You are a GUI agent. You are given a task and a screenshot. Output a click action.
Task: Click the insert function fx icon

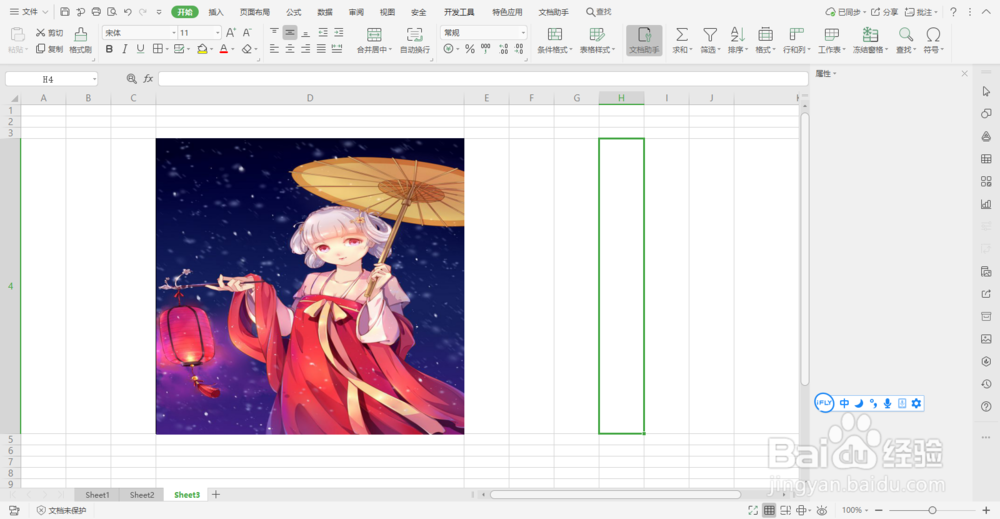(149, 78)
